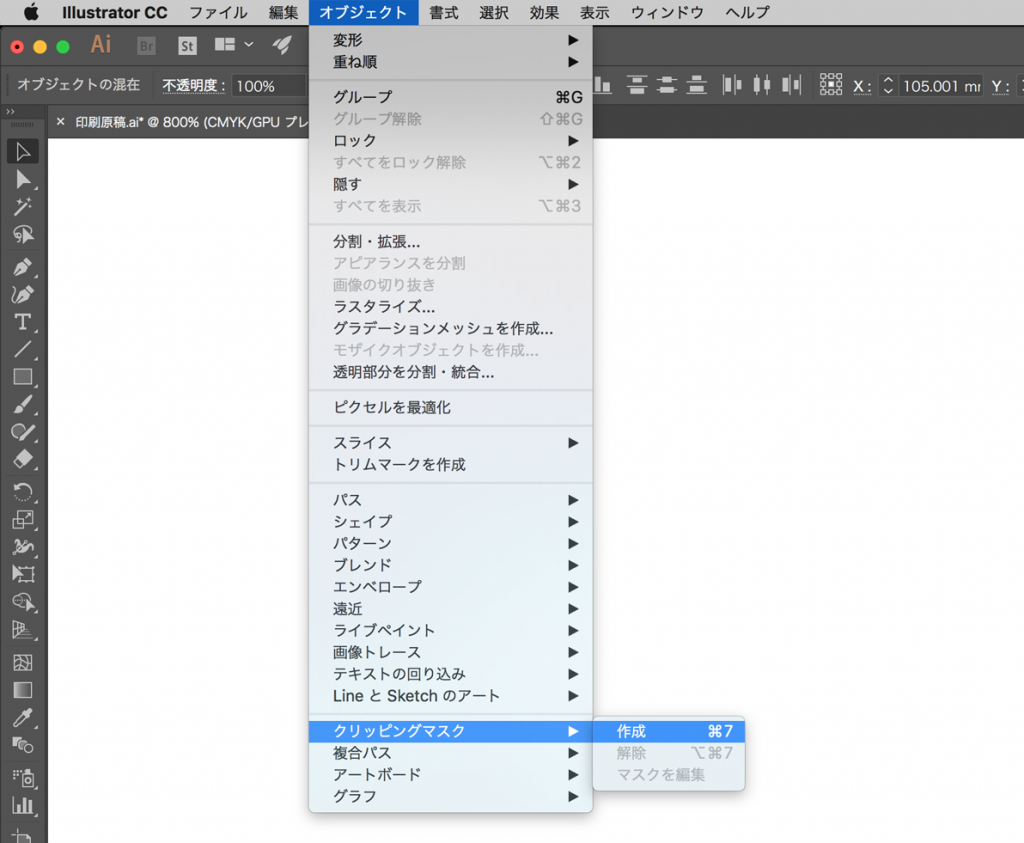1024x843 pixels.
Task: Expand the パス submenu
Action: coord(451,500)
